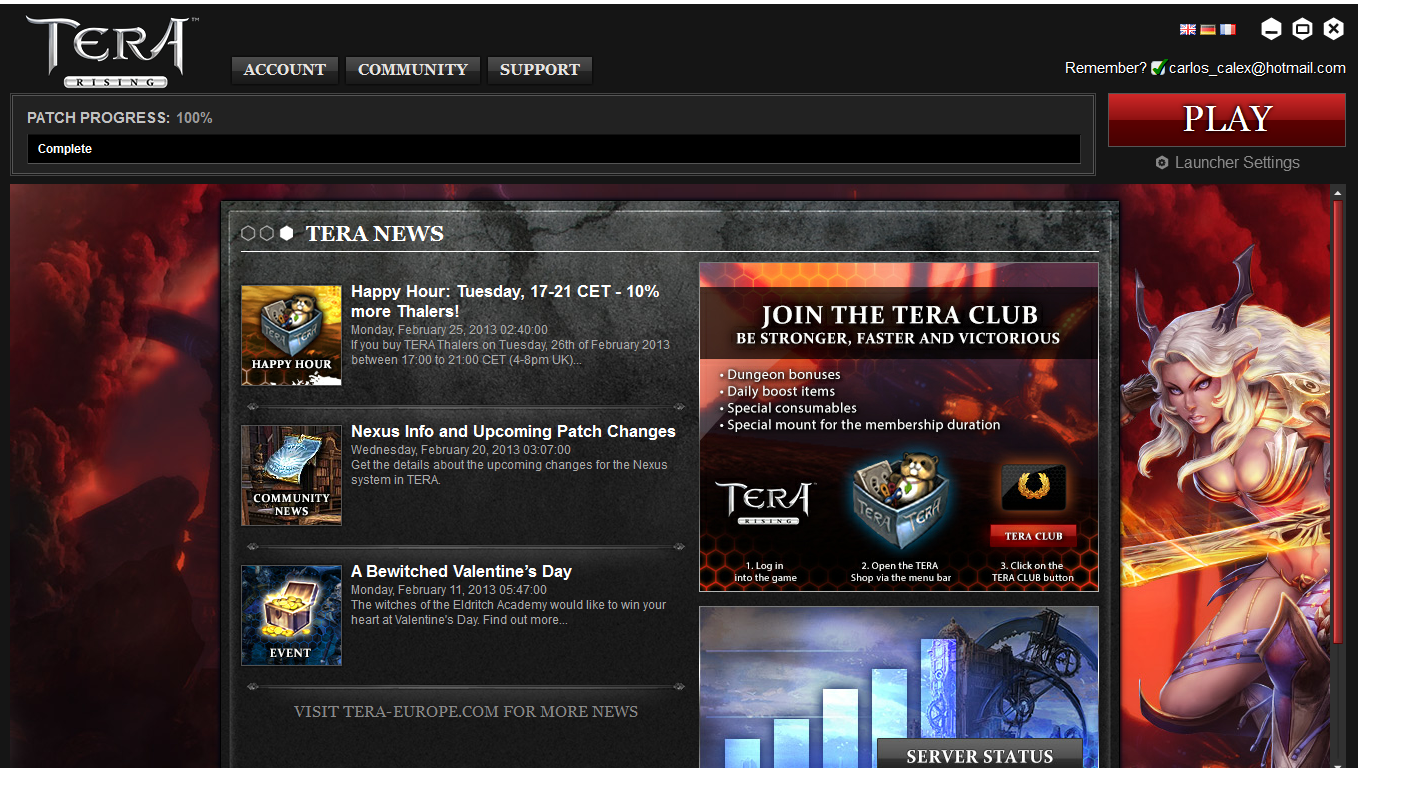Open the Event treasure chest thumbnail
Screen dimensions: 1416x802
click(291, 615)
